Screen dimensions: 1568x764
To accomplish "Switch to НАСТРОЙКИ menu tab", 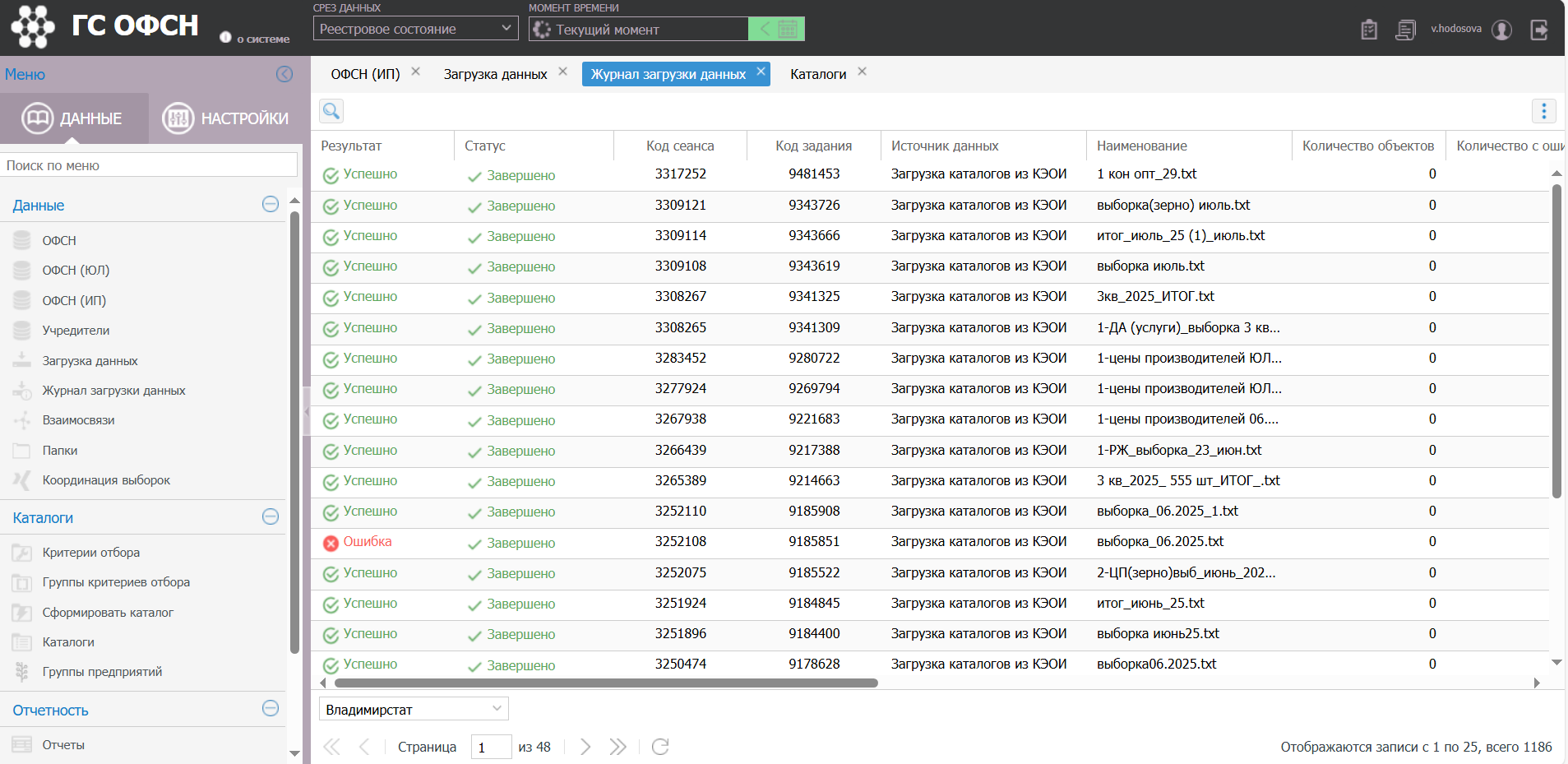I will 226,118.
